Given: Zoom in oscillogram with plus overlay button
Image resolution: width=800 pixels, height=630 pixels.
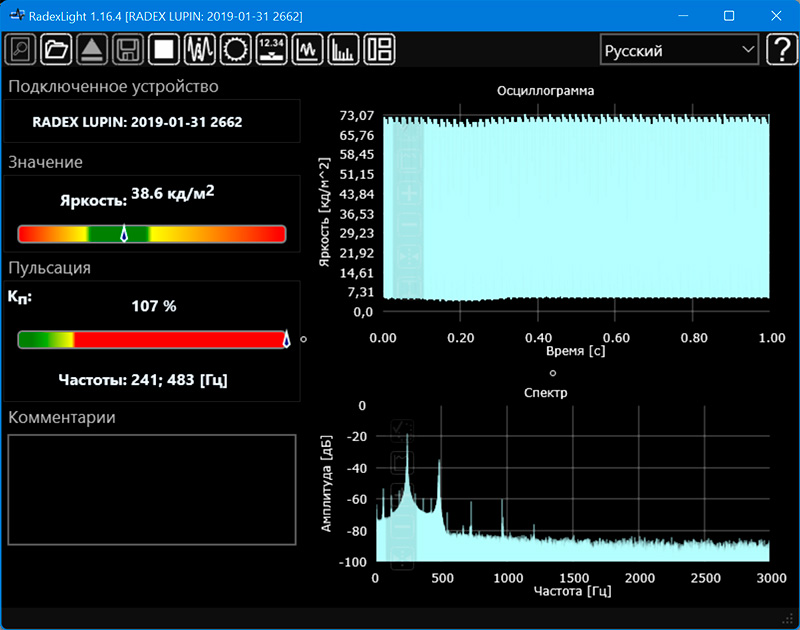Looking at the screenshot, I should pos(407,192).
